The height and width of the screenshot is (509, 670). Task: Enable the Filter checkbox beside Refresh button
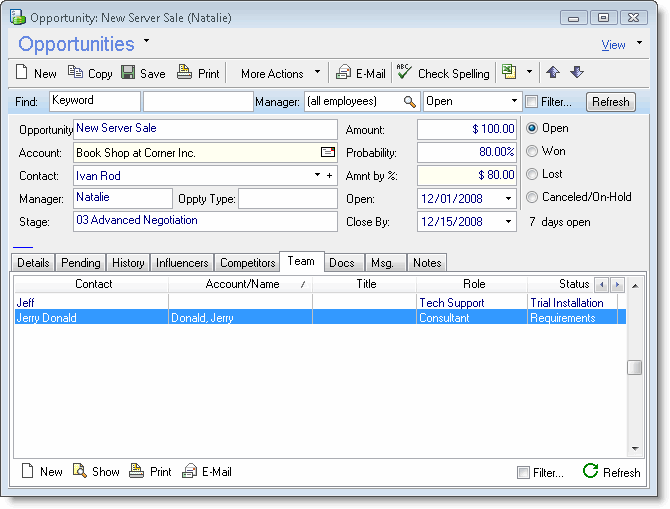532,102
